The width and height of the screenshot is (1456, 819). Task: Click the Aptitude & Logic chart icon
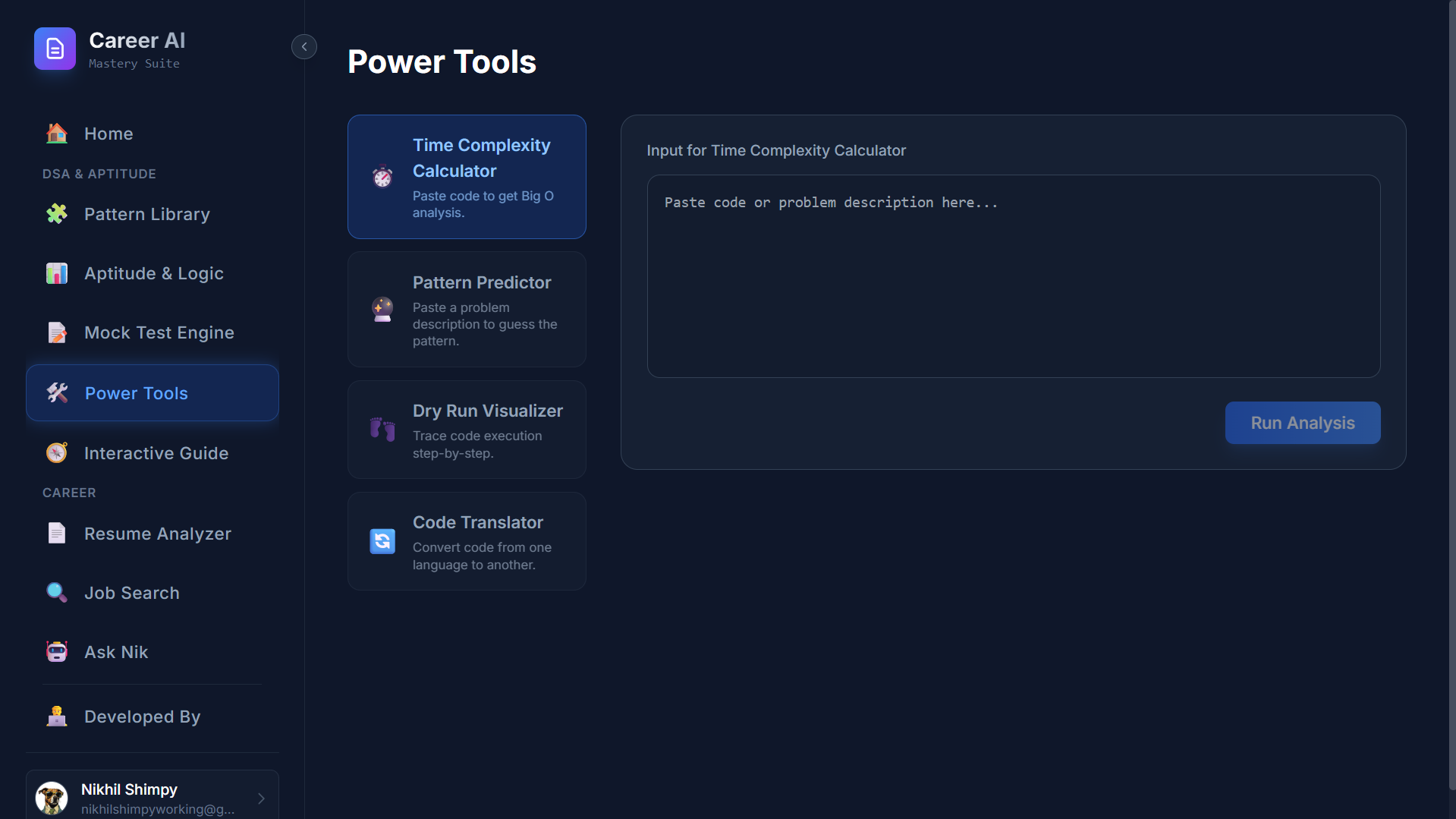[57, 273]
